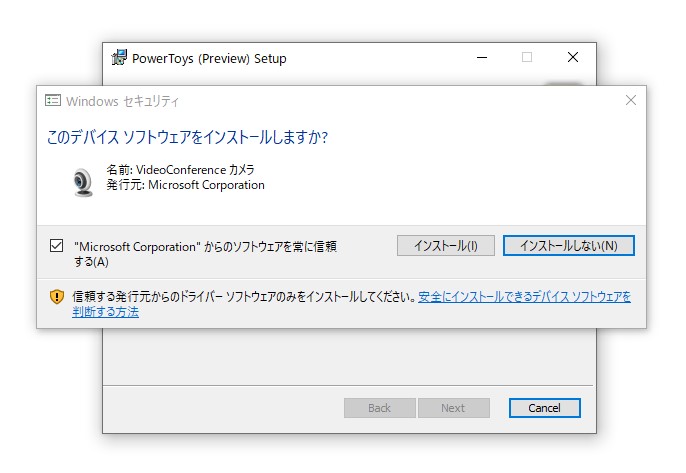This screenshot has height=473, width=686.
Task: Click Cancel in PowerToys Setup window
Action: (544, 408)
